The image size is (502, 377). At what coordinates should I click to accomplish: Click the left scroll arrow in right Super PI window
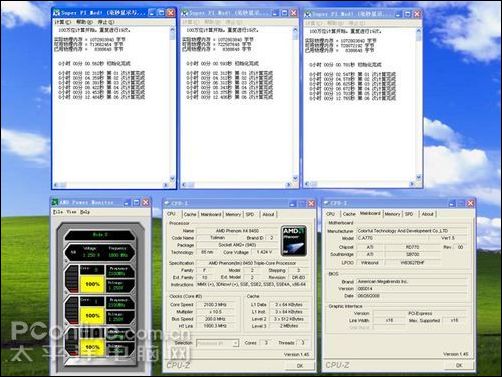(x=307, y=184)
